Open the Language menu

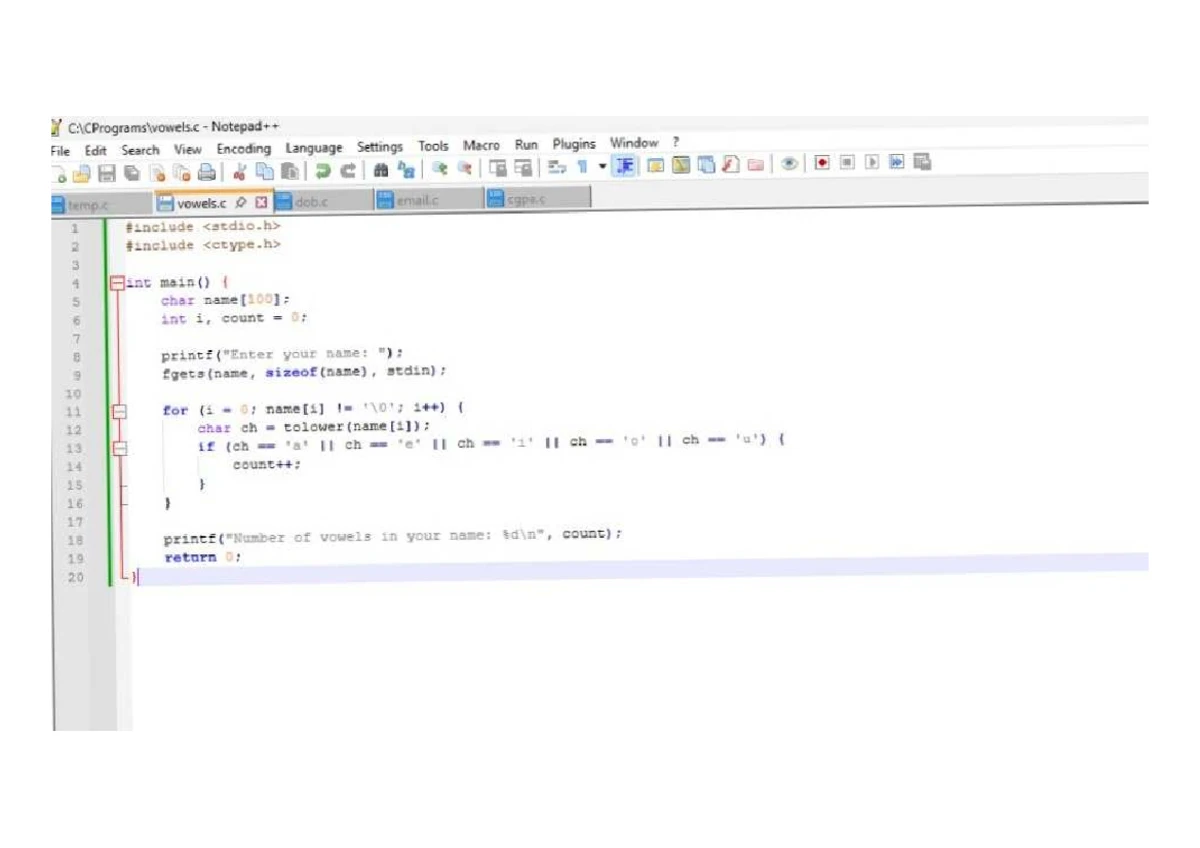coord(314,148)
